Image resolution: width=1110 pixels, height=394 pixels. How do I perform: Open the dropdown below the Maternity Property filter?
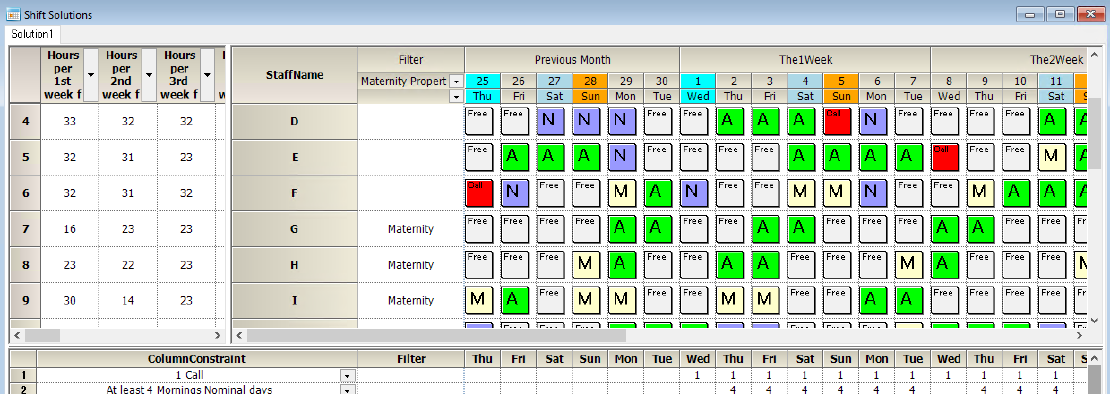(x=457, y=96)
